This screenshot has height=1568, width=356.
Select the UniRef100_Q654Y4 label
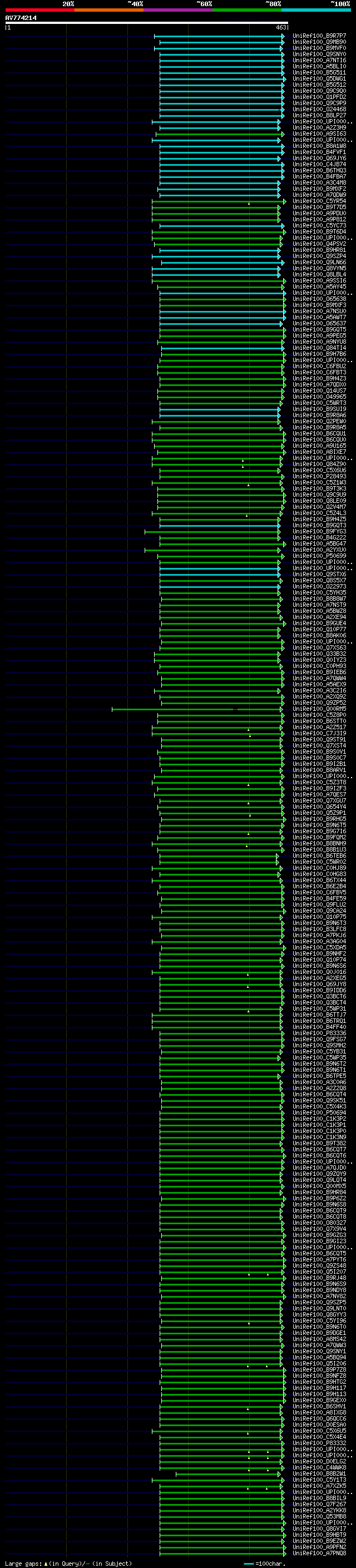coord(319,807)
